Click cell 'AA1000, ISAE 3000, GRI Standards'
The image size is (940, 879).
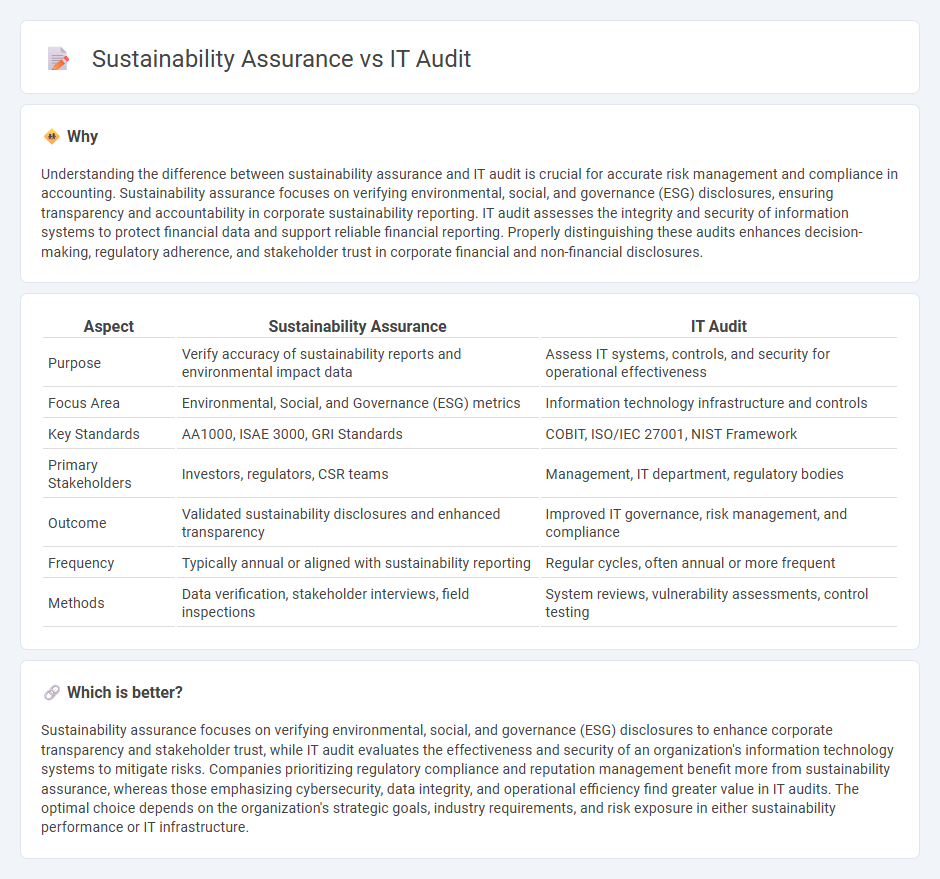357,434
